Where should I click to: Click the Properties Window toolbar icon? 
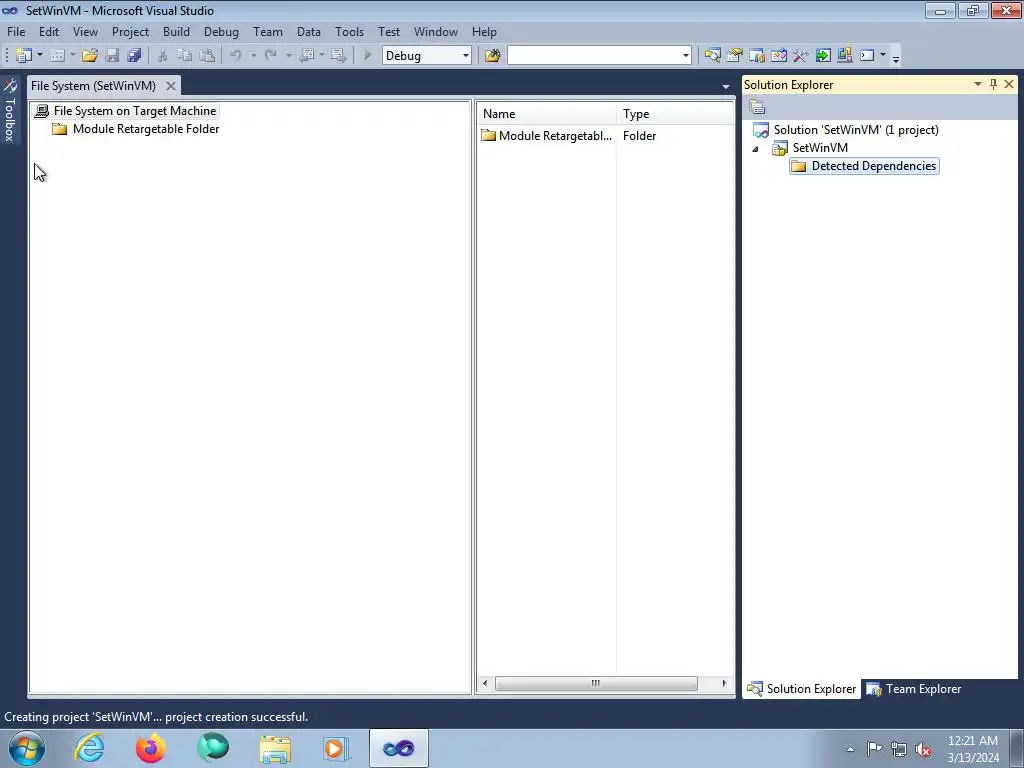click(x=735, y=56)
